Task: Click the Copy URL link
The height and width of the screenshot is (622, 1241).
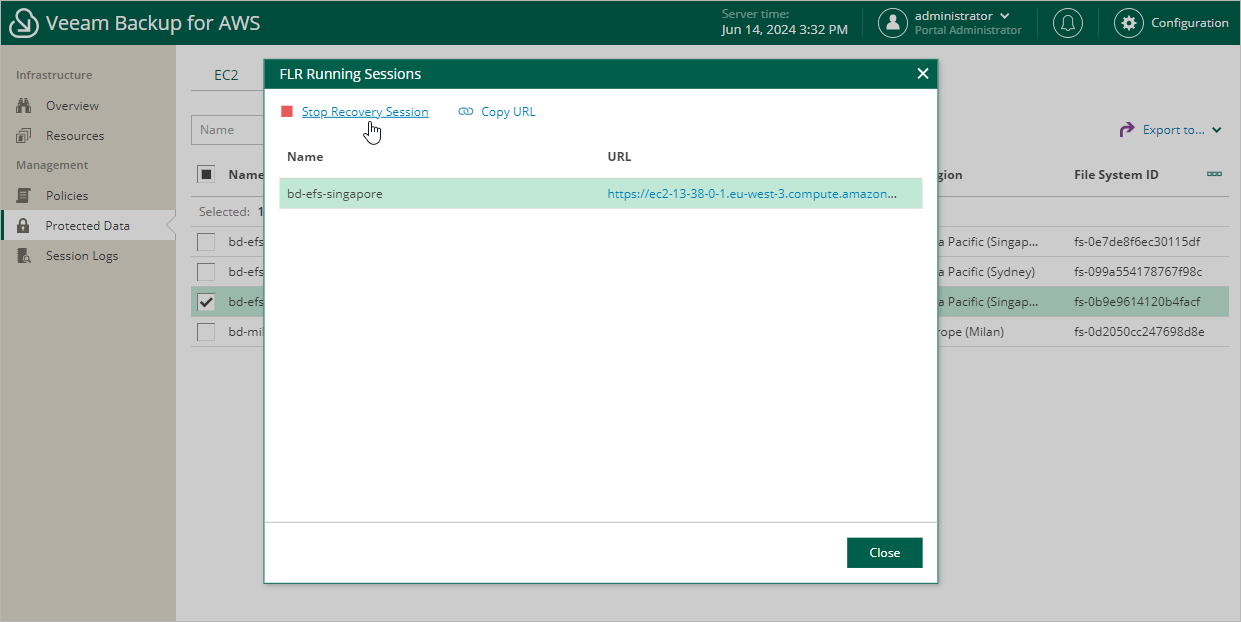Action: pyautogui.click(x=508, y=112)
